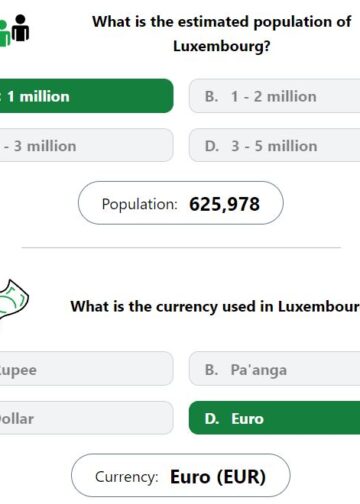
Task: Click the green person figure in the population icon
Action: pos(5,33)
